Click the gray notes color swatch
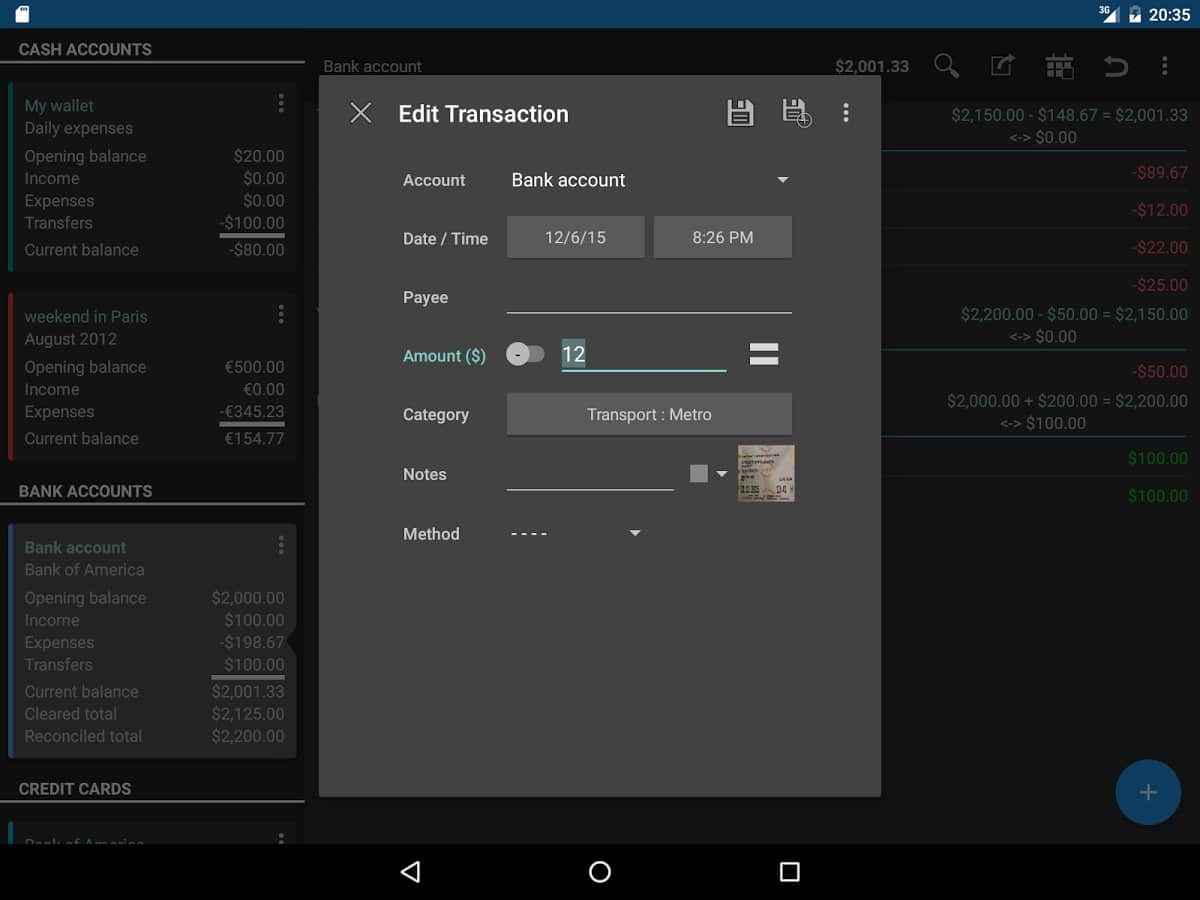Viewport: 1200px width, 900px height. 699,474
